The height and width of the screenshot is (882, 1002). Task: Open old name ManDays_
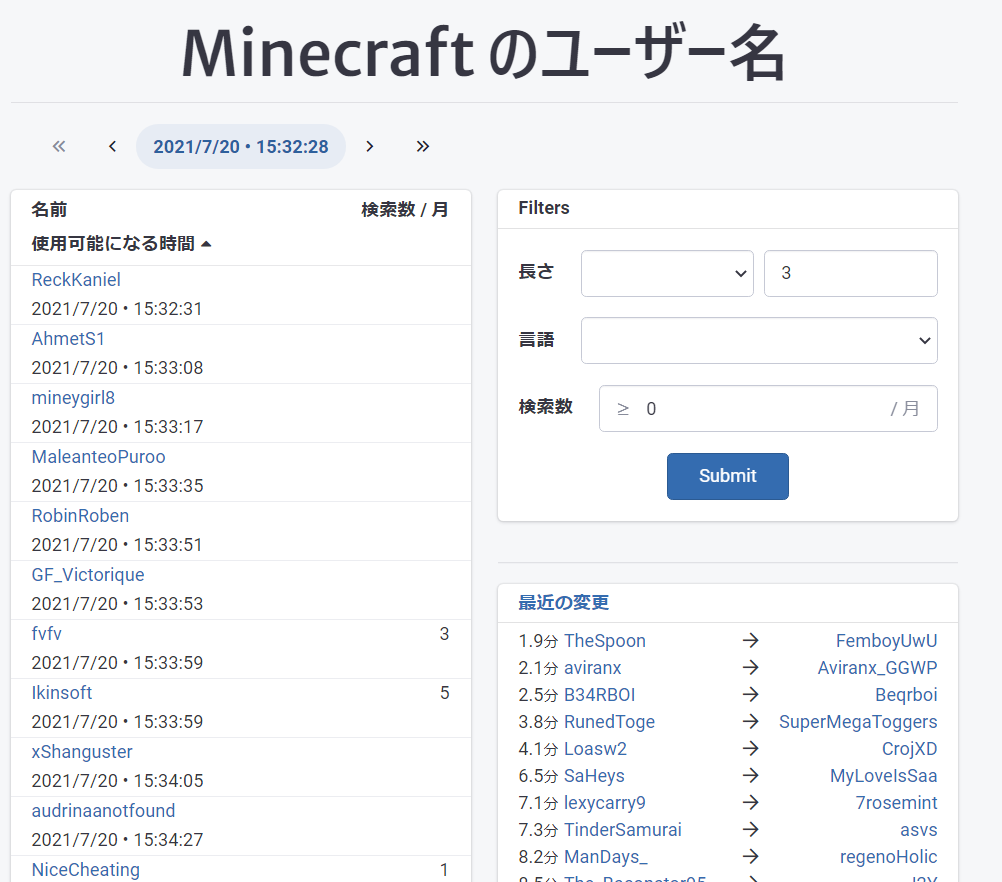[606, 857]
